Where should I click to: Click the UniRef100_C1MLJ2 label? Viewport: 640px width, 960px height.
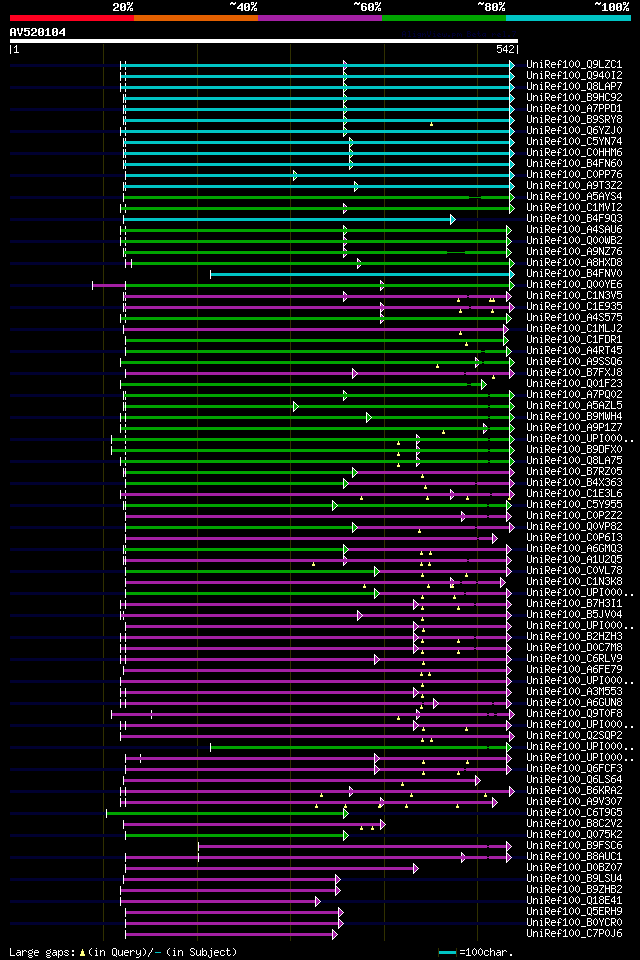(574, 329)
